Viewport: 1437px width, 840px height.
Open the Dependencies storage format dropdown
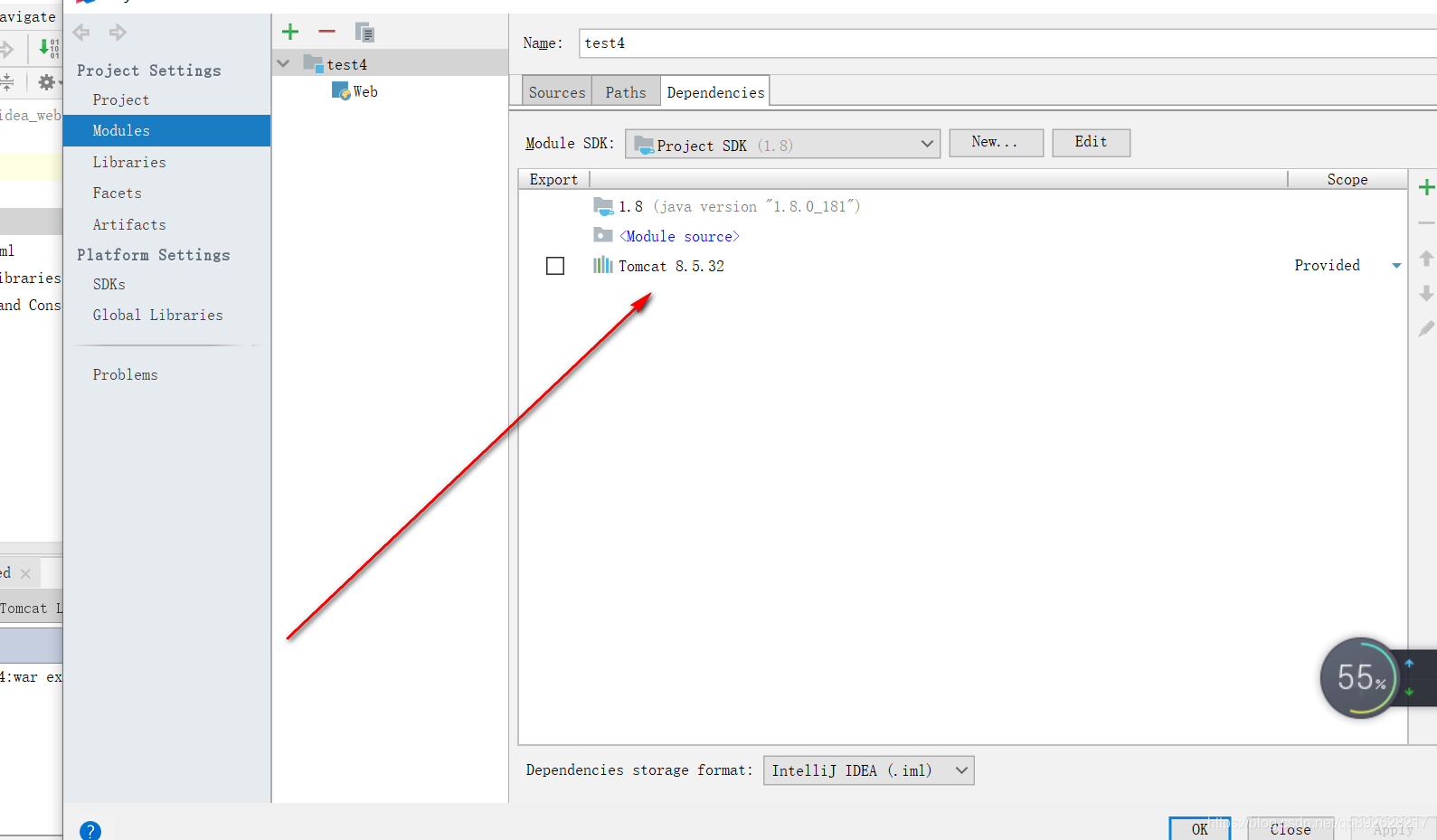869,770
